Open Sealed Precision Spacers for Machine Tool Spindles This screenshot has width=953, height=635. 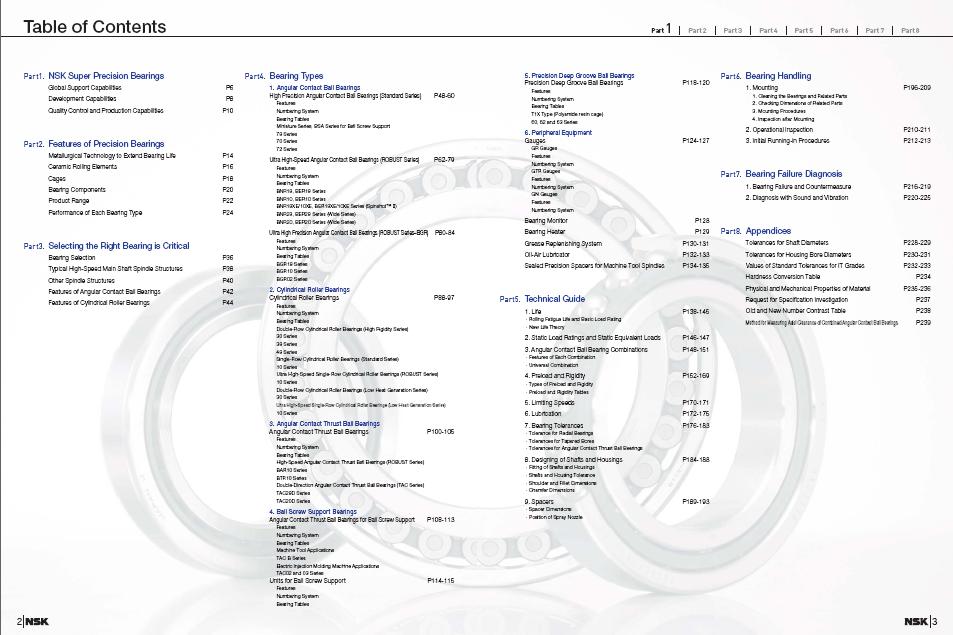(594, 266)
